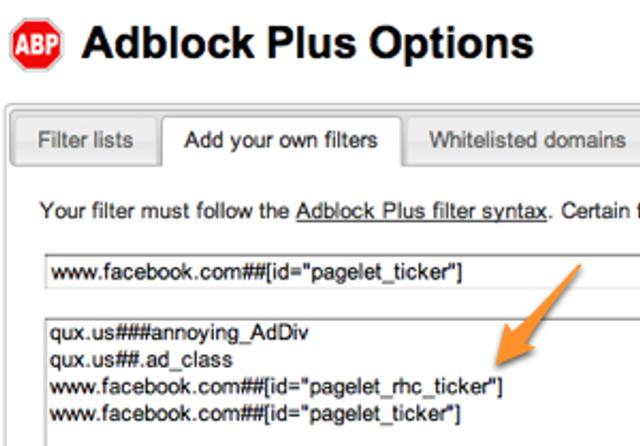Open the Adblock Plus filter syntax link
The height and width of the screenshot is (446, 640).
point(421,212)
